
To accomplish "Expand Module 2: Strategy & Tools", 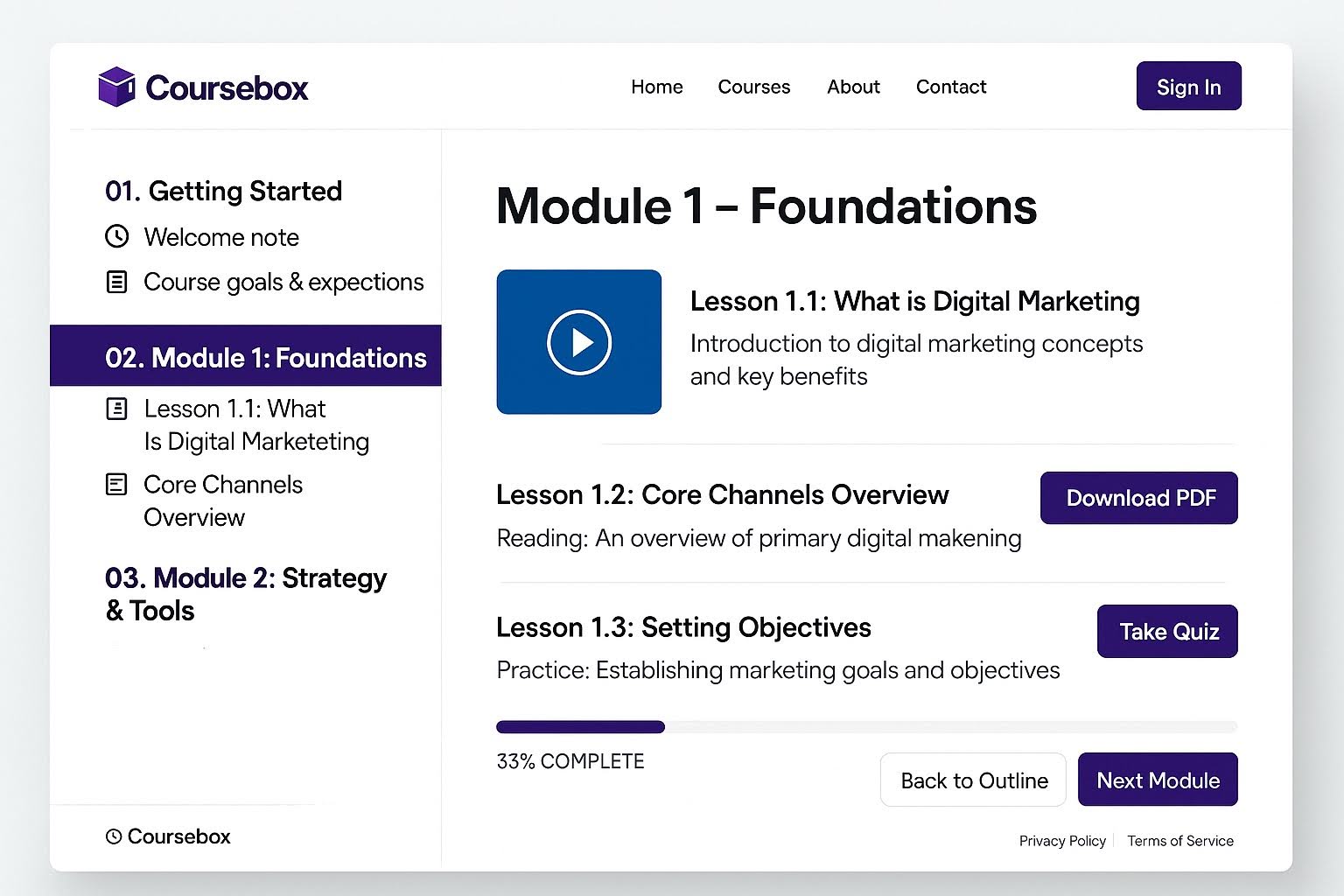I will coord(245,593).
